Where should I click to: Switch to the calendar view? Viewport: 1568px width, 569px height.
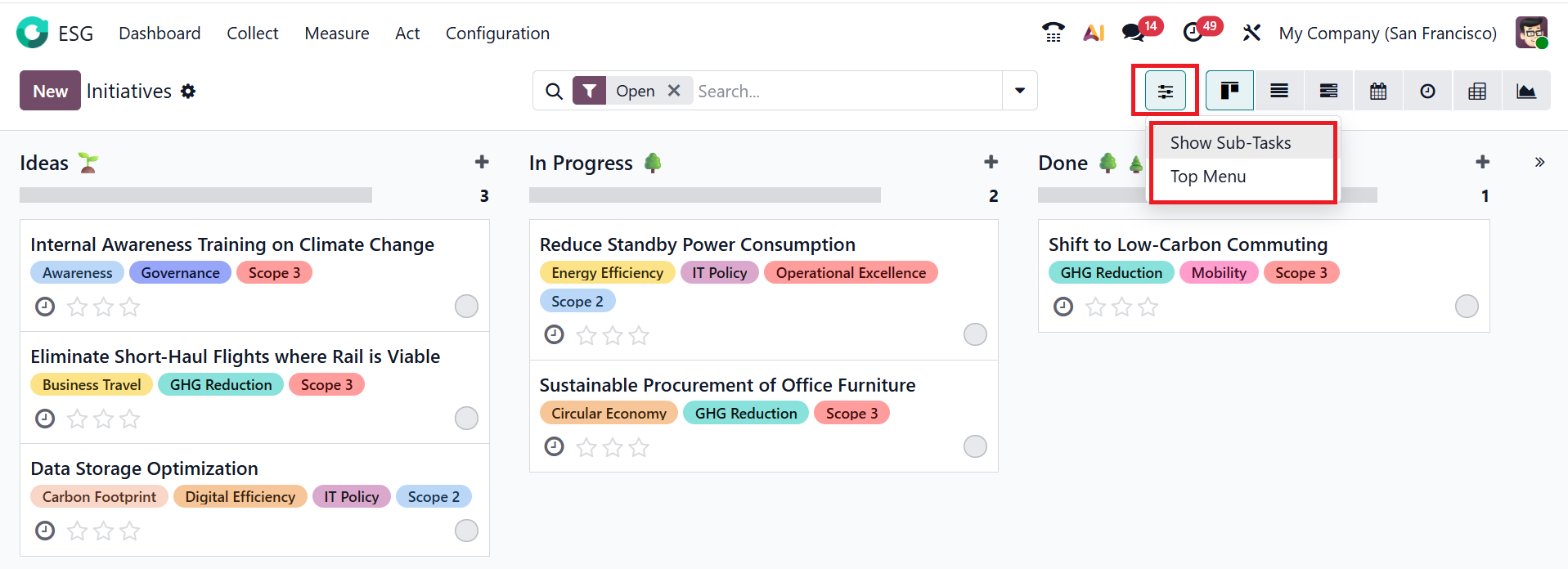click(x=1378, y=91)
